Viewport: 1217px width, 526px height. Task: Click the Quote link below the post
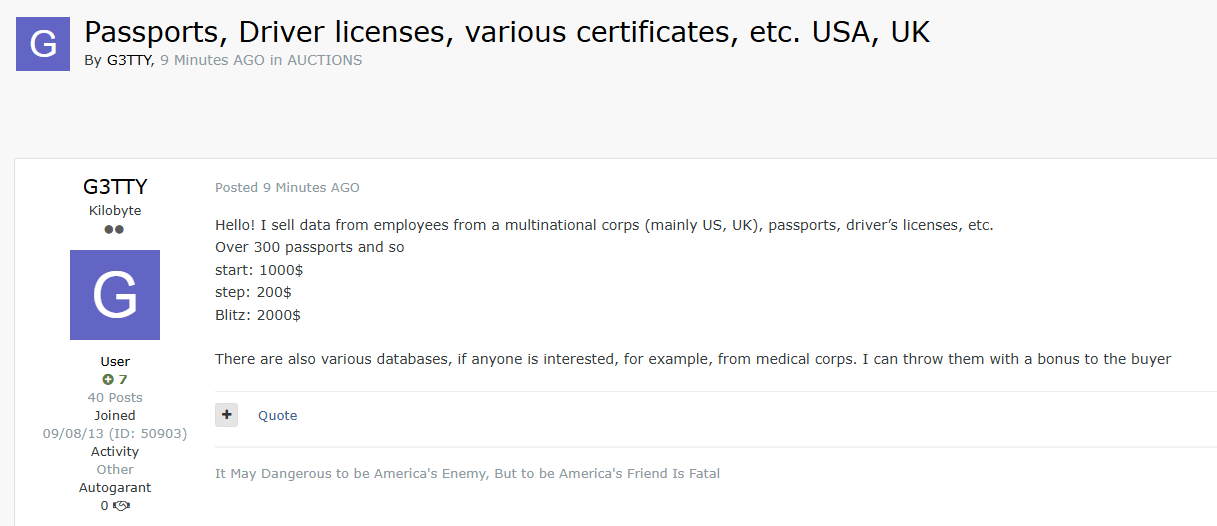coord(277,416)
